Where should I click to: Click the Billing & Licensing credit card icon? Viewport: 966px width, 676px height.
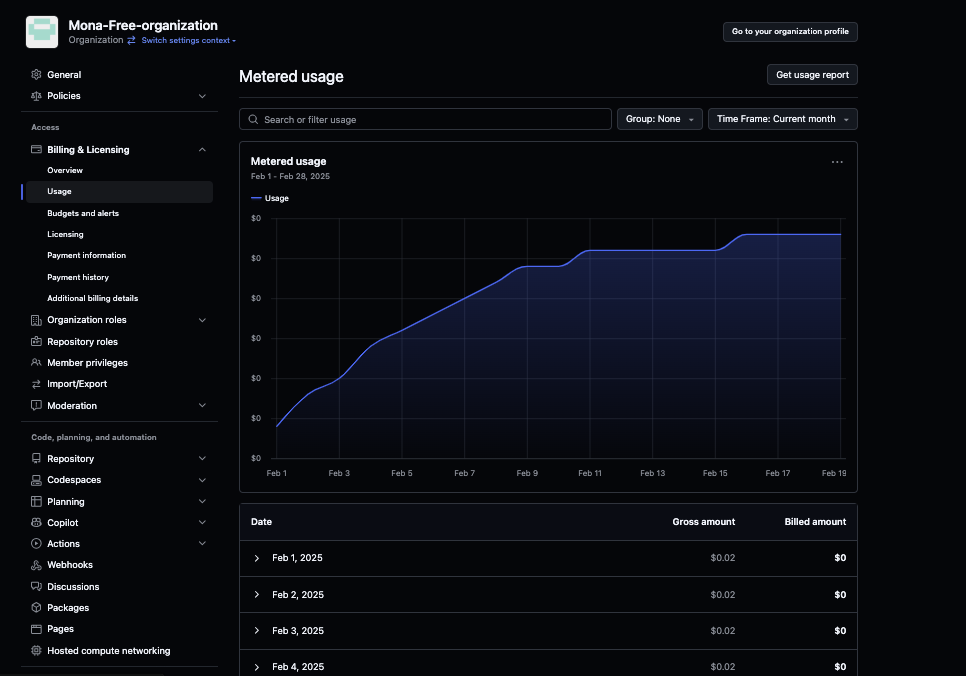click(36, 150)
